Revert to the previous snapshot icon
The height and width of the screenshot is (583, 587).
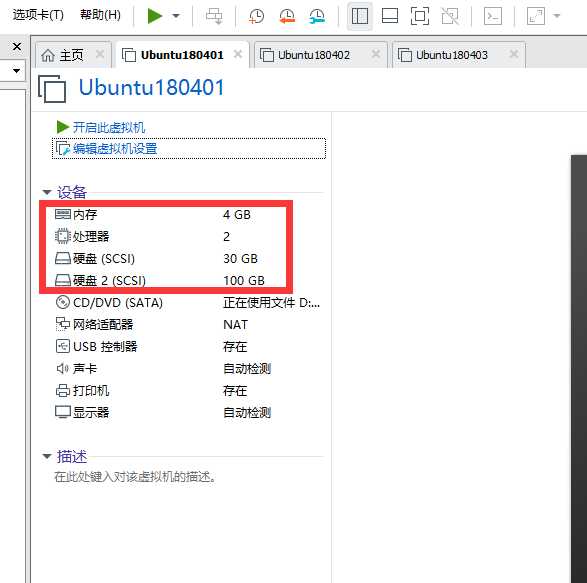point(287,16)
